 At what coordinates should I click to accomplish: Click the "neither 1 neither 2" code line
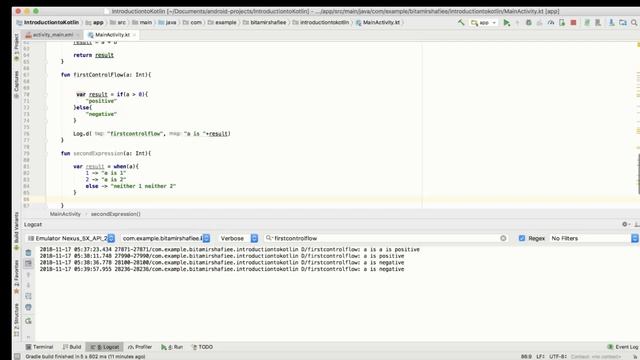coord(131,186)
